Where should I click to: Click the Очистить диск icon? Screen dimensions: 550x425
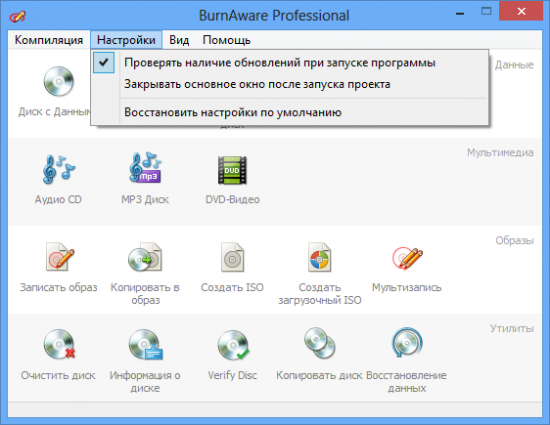pyautogui.click(x=59, y=344)
